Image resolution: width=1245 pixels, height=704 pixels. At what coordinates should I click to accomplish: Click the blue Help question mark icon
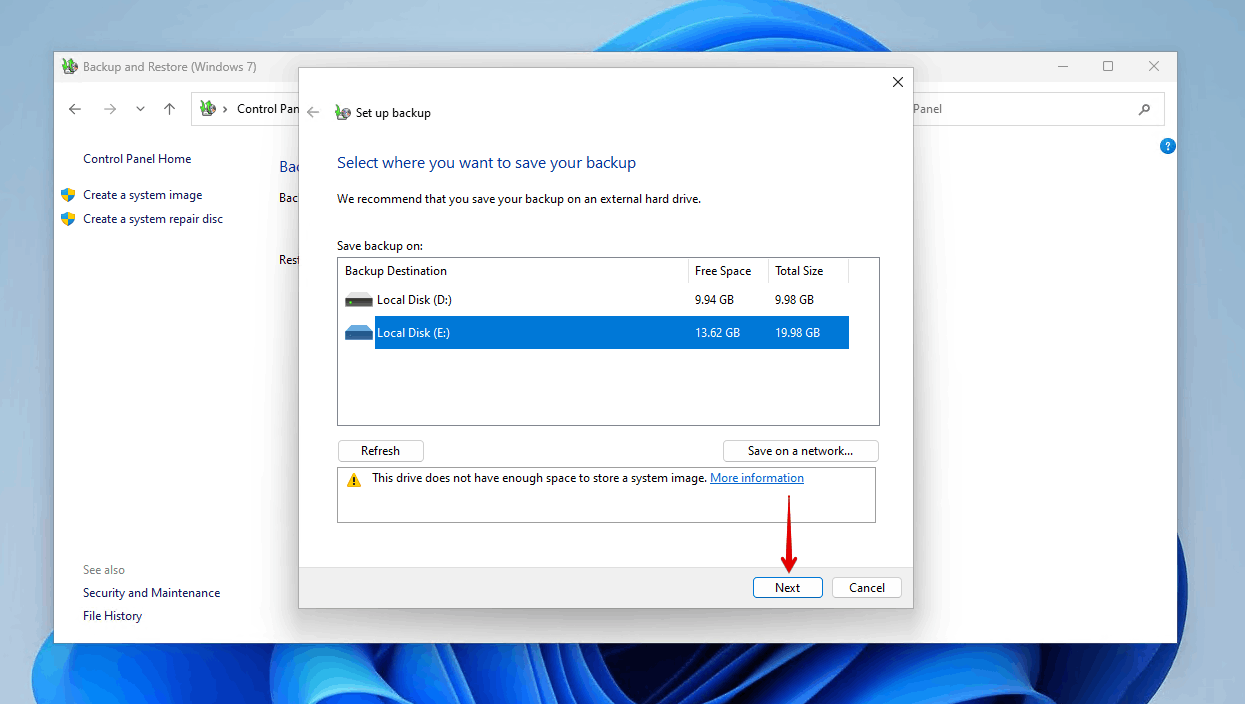point(1167,146)
